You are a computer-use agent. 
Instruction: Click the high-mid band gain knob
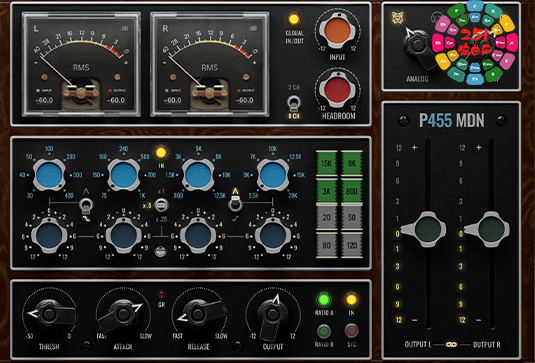coord(198,236)
